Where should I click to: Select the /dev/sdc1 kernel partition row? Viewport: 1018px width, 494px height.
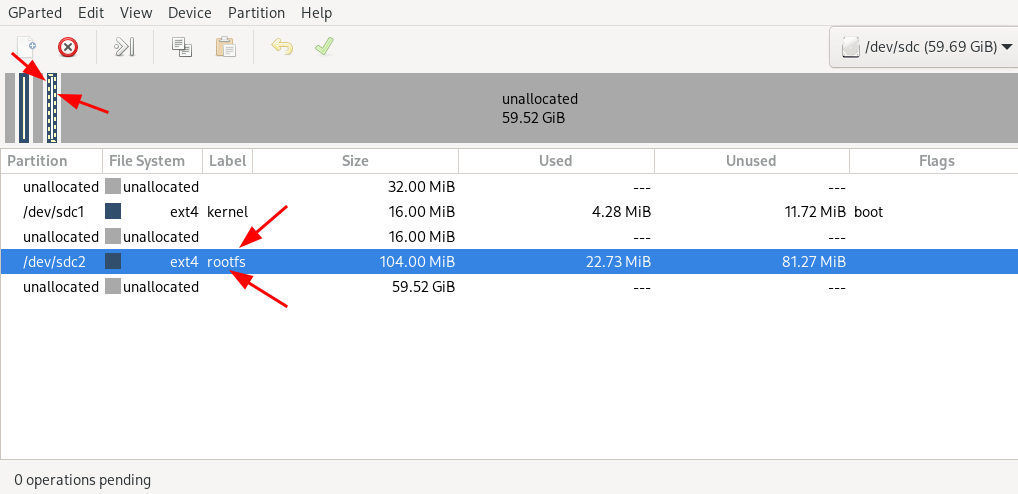click(x=509, y=212)
